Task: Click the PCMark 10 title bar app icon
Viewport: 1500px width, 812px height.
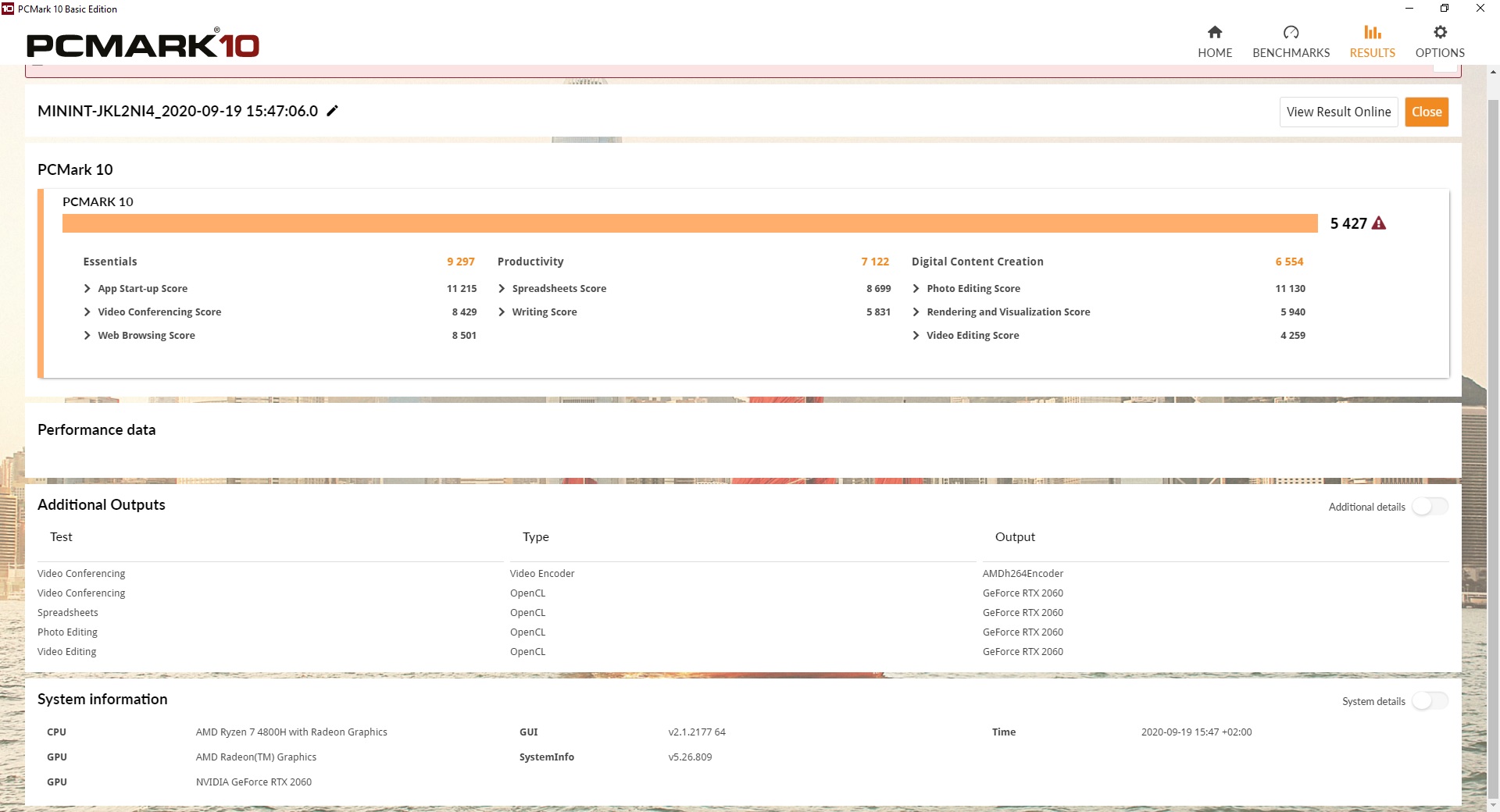Action: [x=8, y=9]
